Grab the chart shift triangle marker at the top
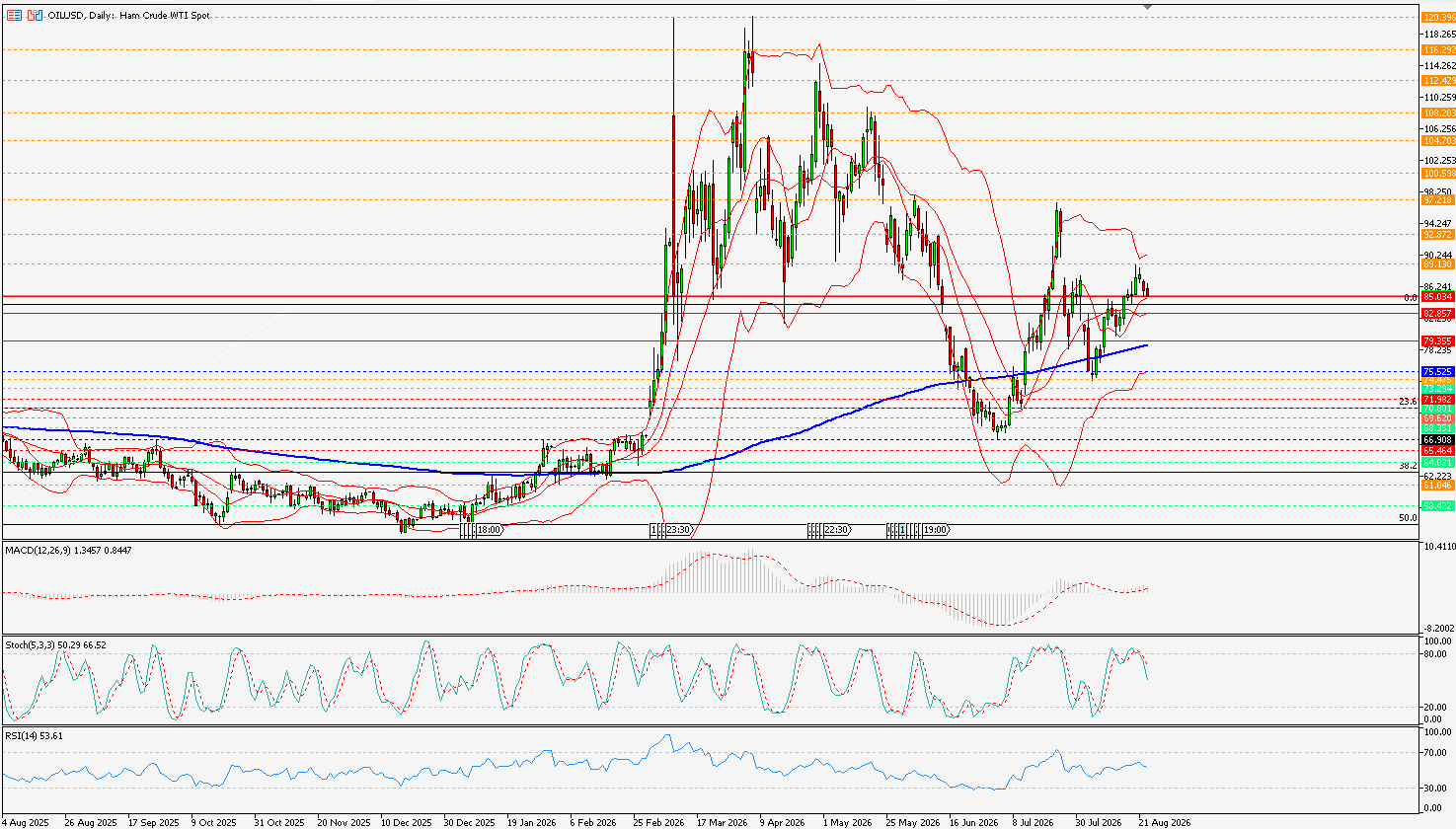This screenshot has height=829, width=1456. 1147,6
